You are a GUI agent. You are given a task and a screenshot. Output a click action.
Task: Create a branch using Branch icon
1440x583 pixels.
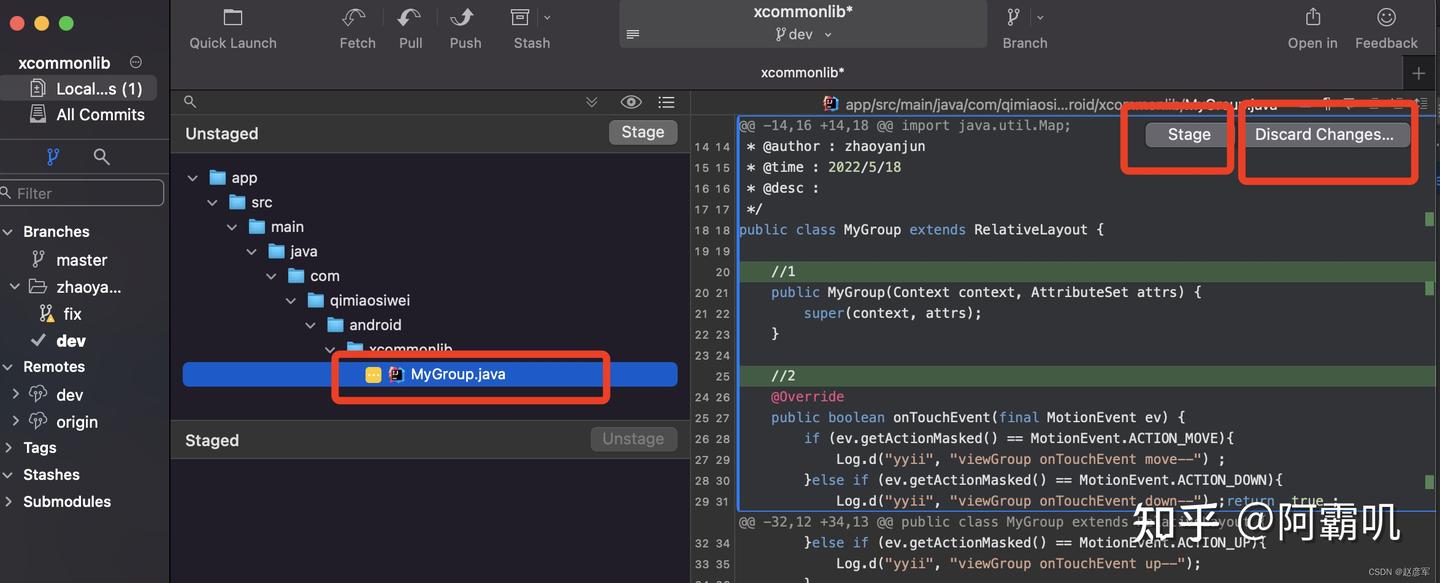1013,18
